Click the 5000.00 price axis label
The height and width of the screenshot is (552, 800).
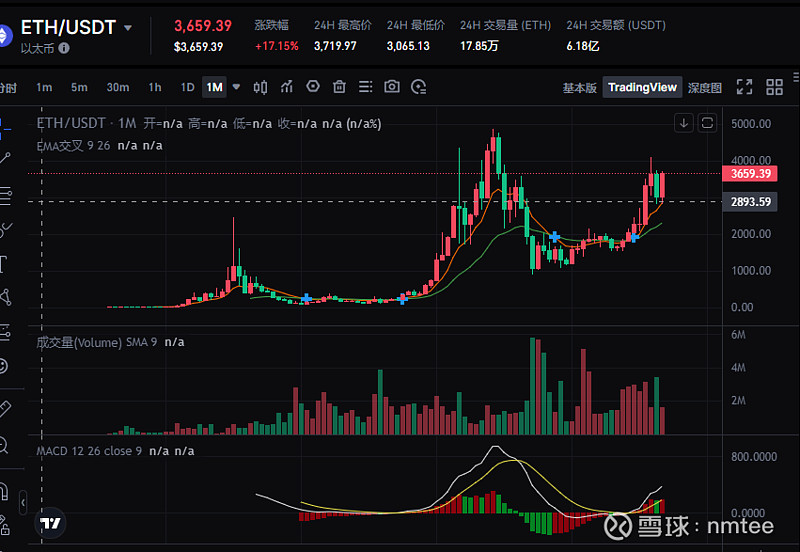(751, 124)
